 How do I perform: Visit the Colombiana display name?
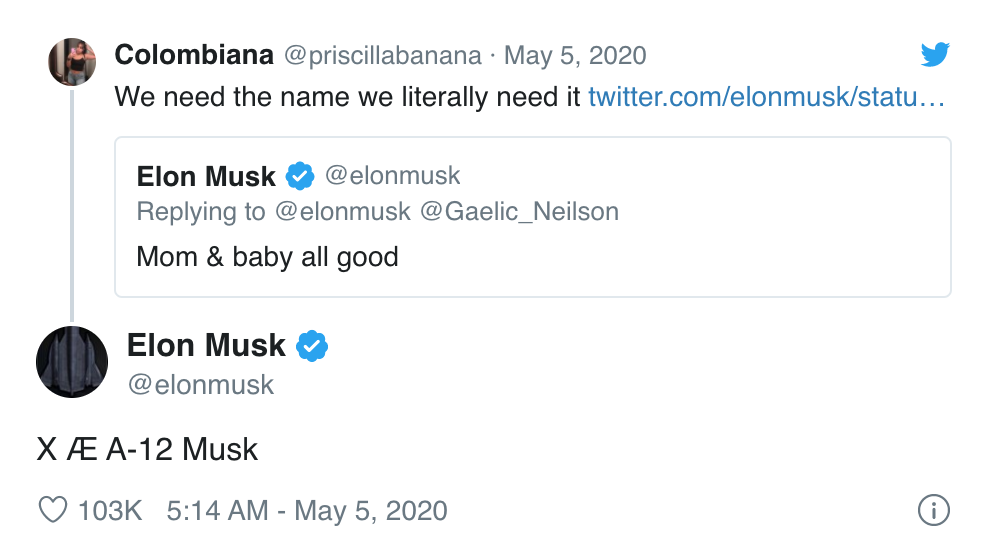click(194, 55)
